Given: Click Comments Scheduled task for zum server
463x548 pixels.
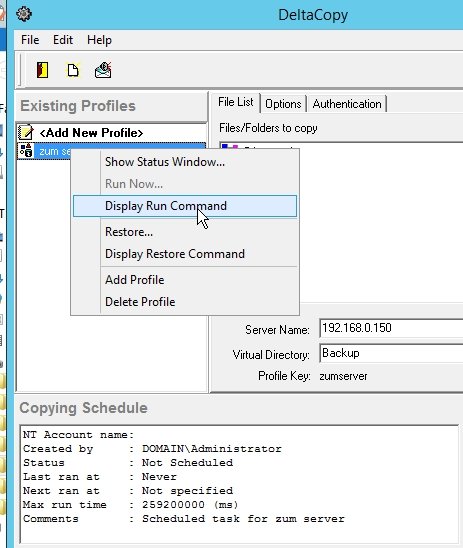Looking at the screenshot, I should (184, 519).
